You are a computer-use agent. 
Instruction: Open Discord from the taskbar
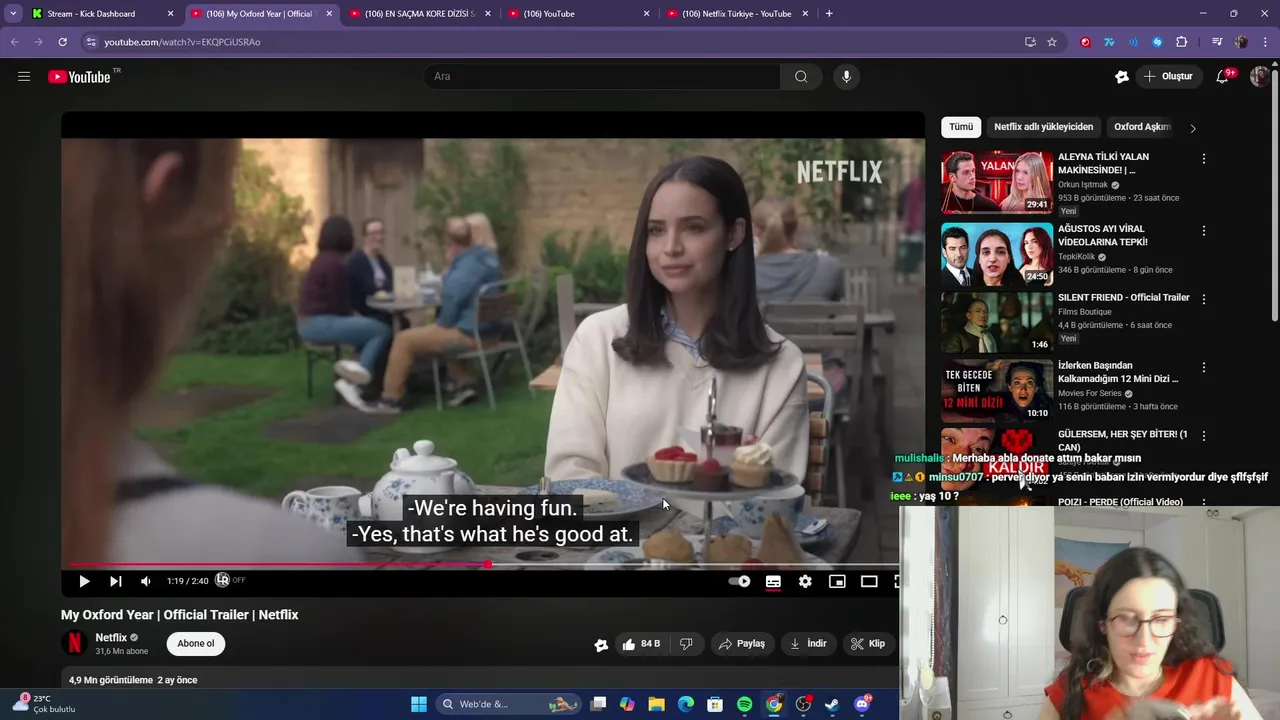(862, 704)
